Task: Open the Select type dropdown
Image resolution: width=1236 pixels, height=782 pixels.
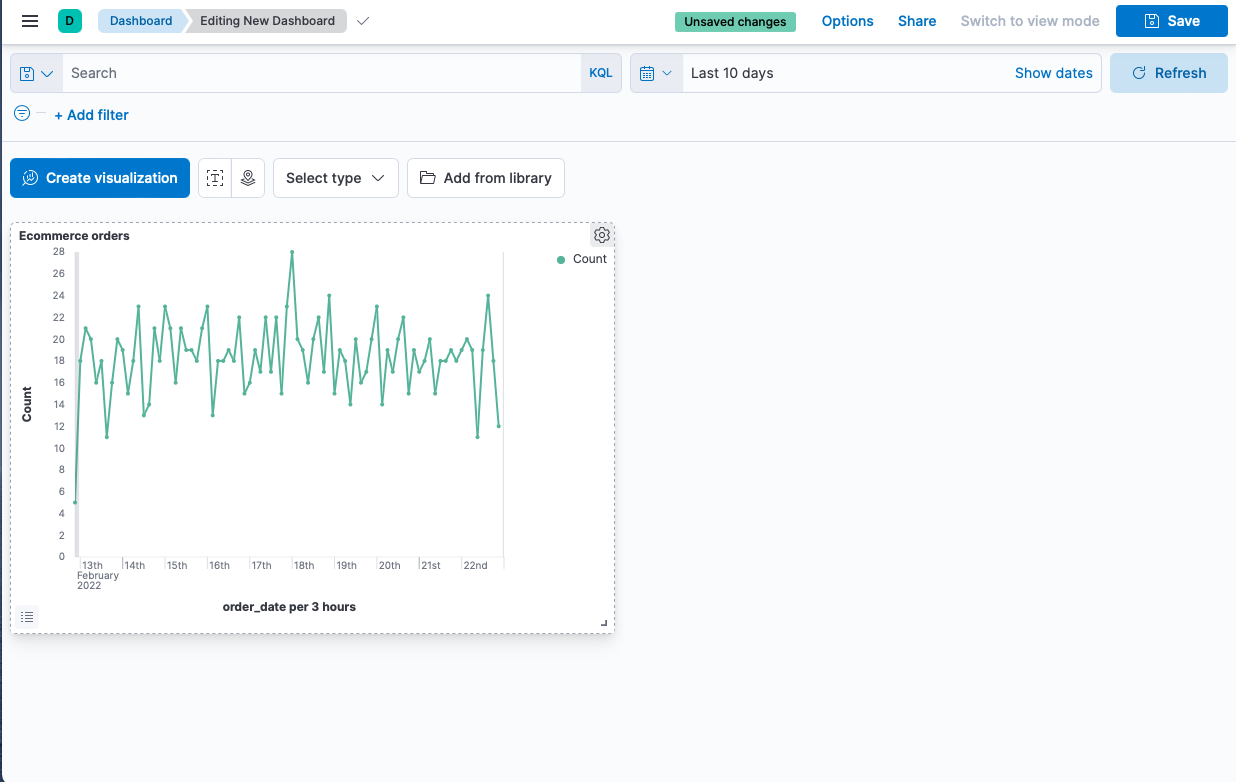Action: pyautogui.click(x=335, y=177)
